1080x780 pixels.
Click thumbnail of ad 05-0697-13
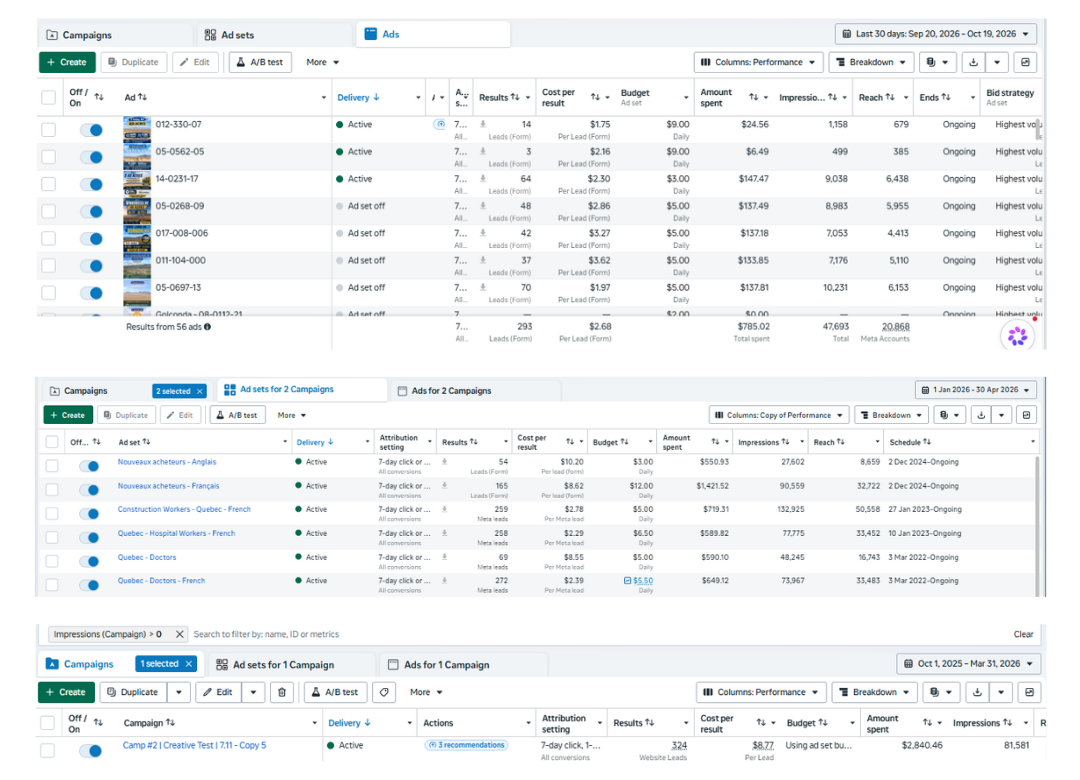[x=137, y=292]
